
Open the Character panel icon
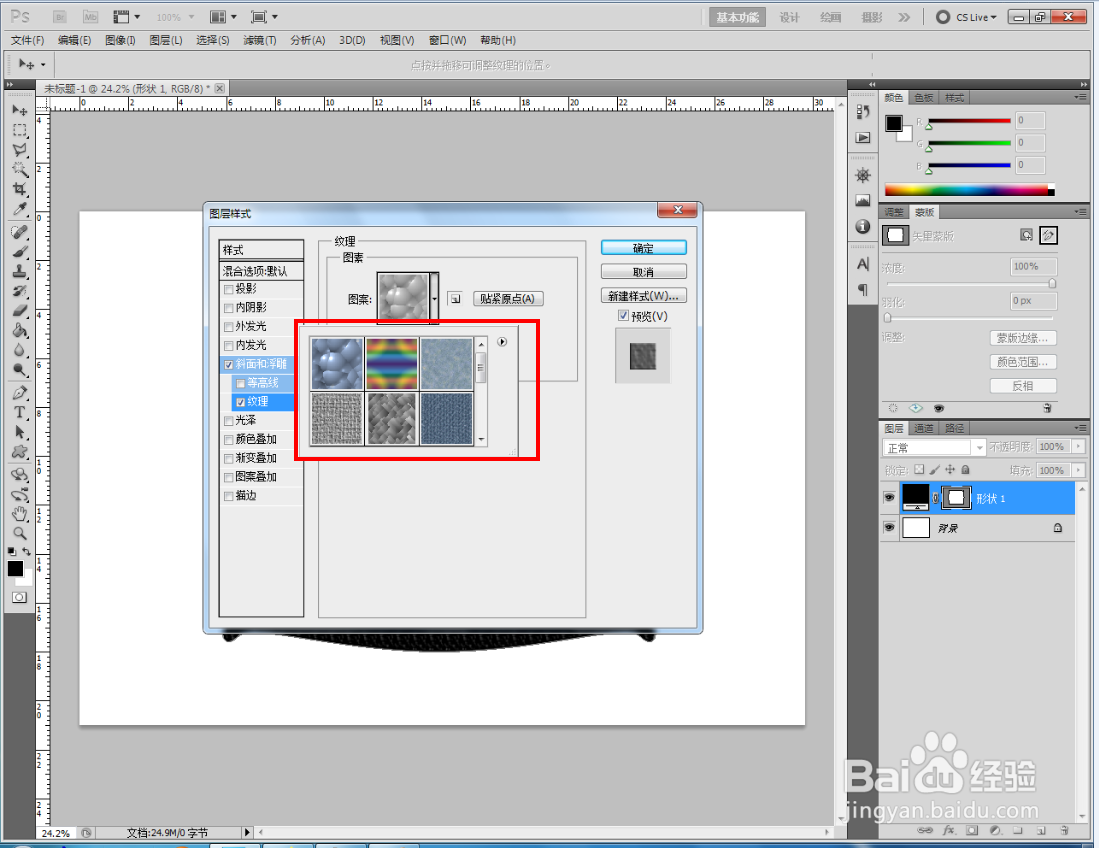tap(863, 264)
